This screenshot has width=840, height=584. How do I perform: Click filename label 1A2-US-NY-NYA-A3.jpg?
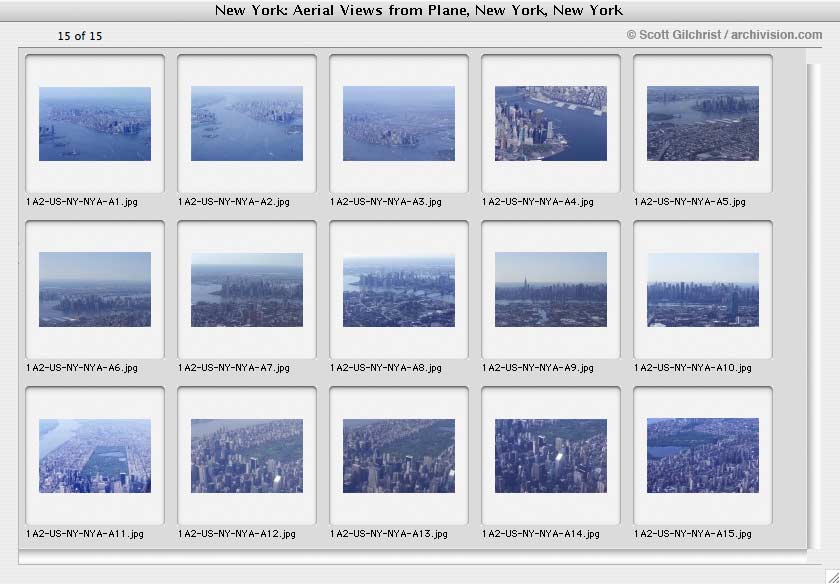[386, 202]
